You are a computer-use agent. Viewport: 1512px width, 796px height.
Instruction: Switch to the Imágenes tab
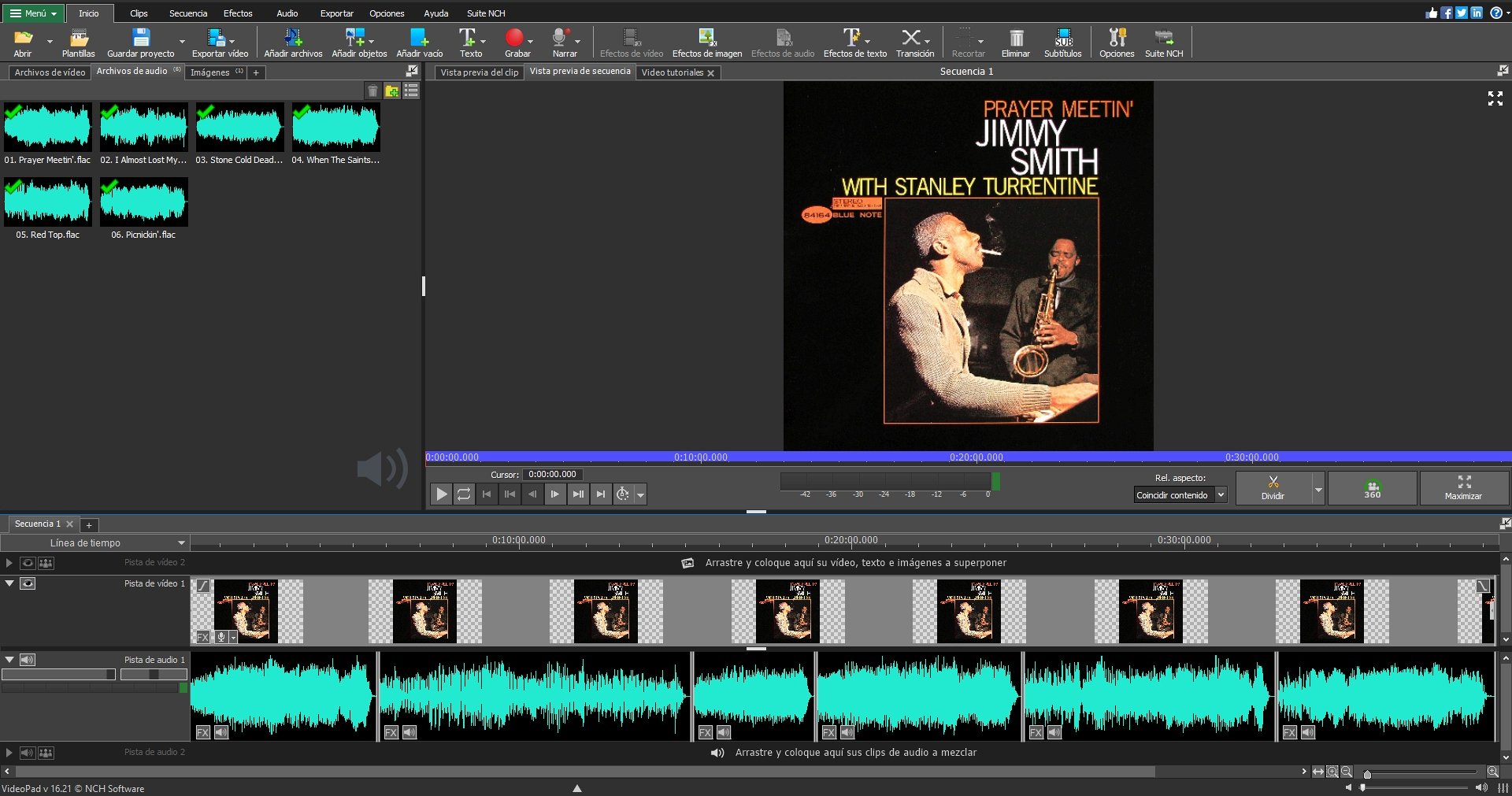pyautogui.click(x=217, y=72)
